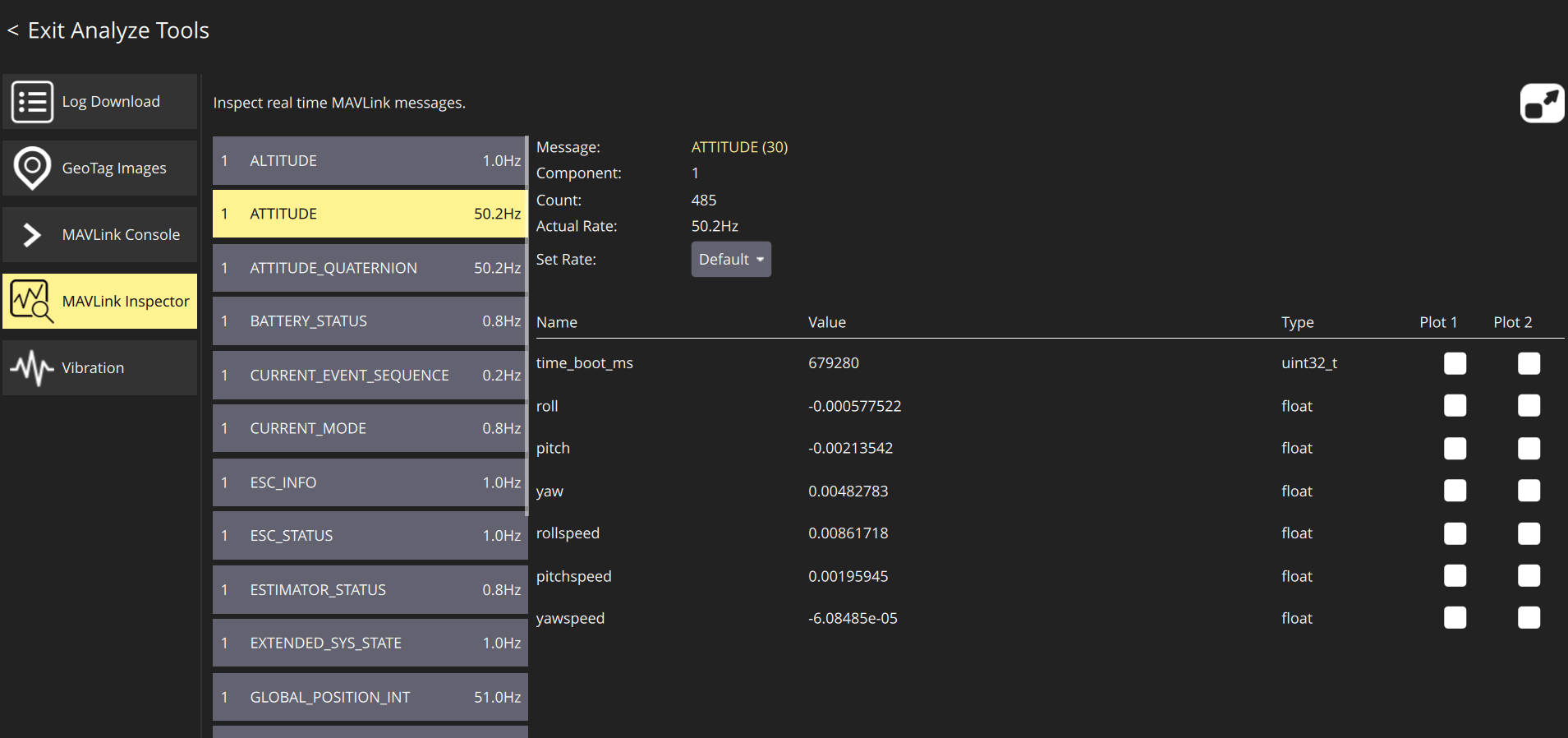Select the ESC_STATUS message
1568x738 pixels.
(370, 536)
